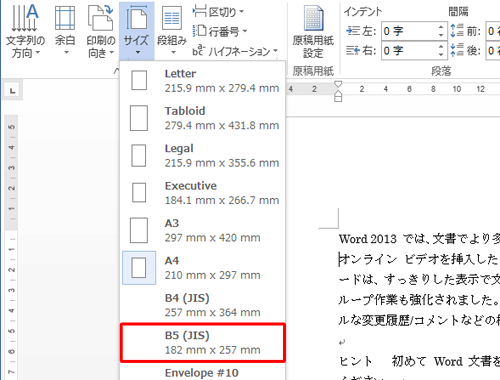Decrease right indent with down spinner
Viewport: 500px width, 380px height.
click(441, 55)
